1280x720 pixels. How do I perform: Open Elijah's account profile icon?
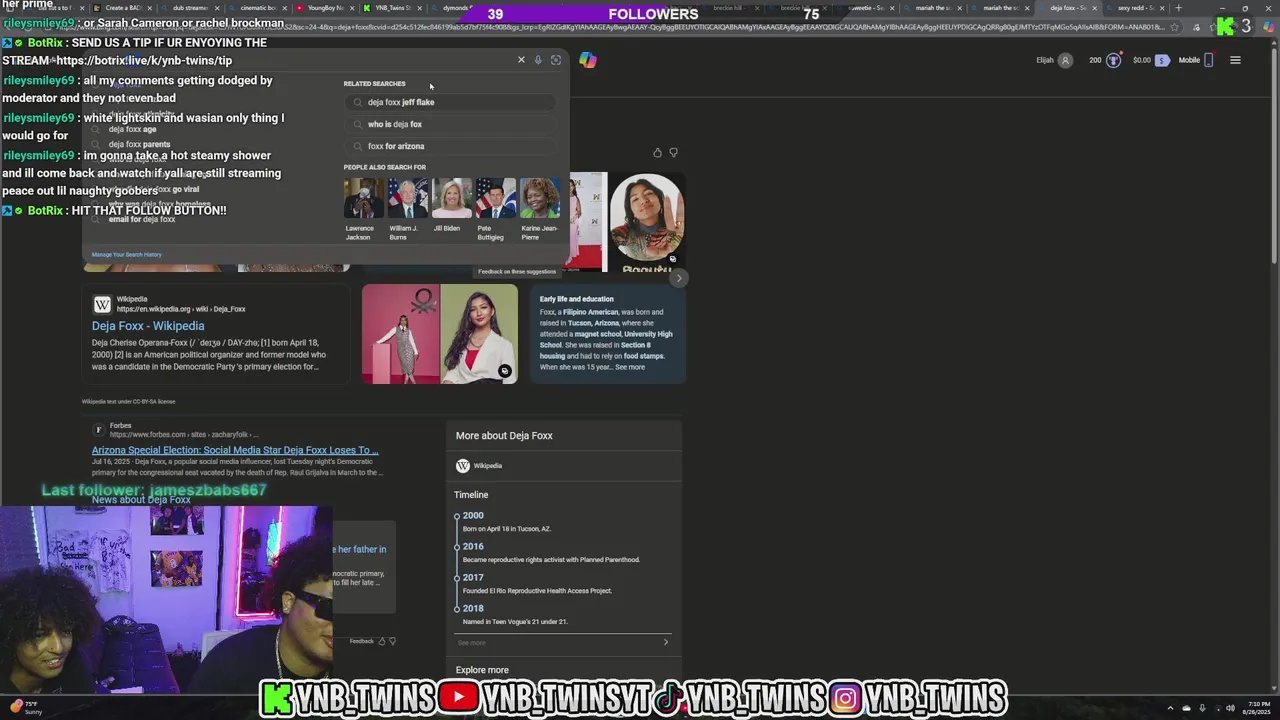pyautogui.click(x=1065, y=60)
